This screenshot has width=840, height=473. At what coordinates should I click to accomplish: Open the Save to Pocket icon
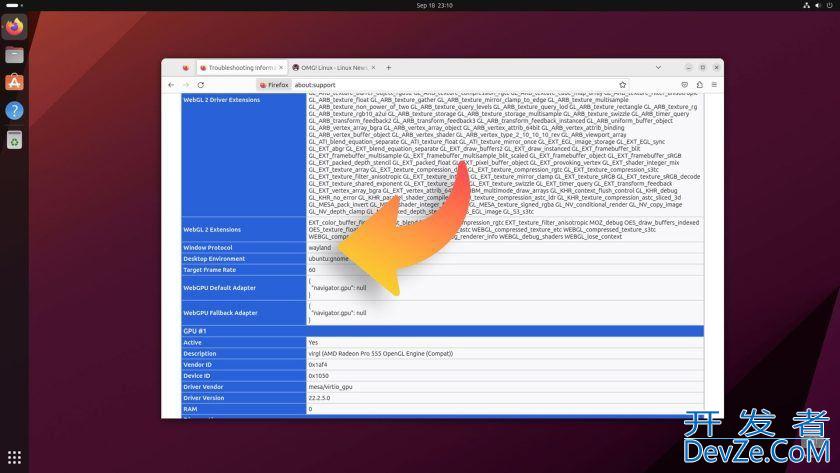[684, 85]
